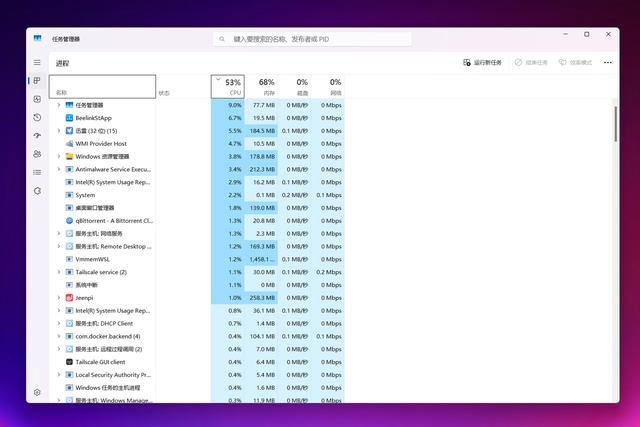Open the hamburger navigation menu
640x427 pixels.
[37, 62]
